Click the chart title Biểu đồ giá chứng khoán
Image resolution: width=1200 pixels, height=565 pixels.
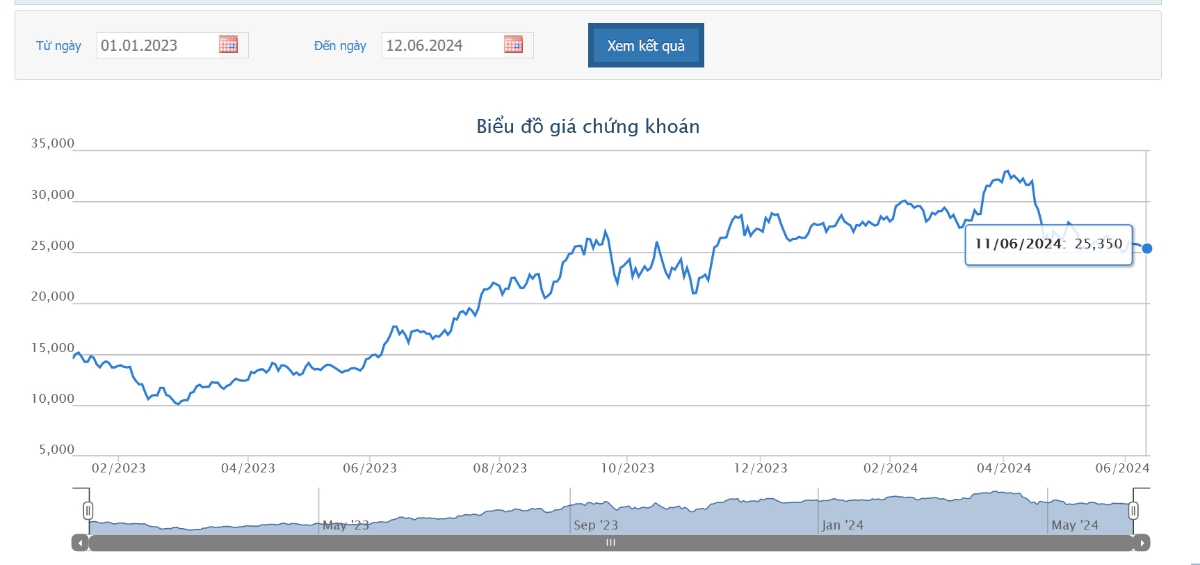[x=588, y=127]
